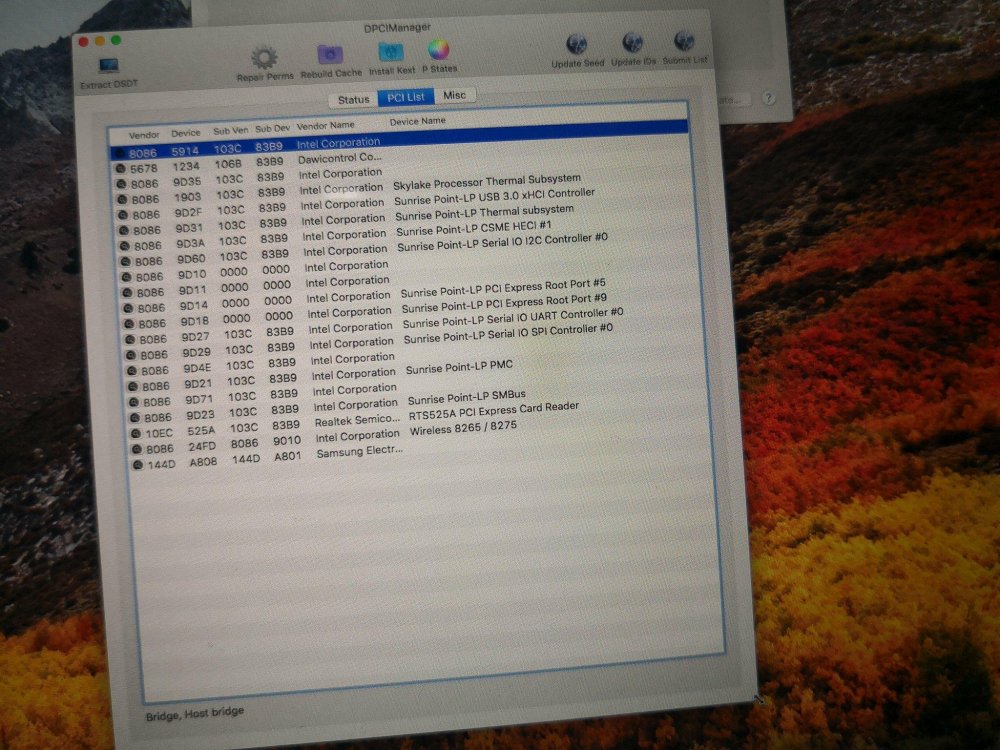Click device ID 9D71 cell
The image size is (1000, 750).
[199, 399]
